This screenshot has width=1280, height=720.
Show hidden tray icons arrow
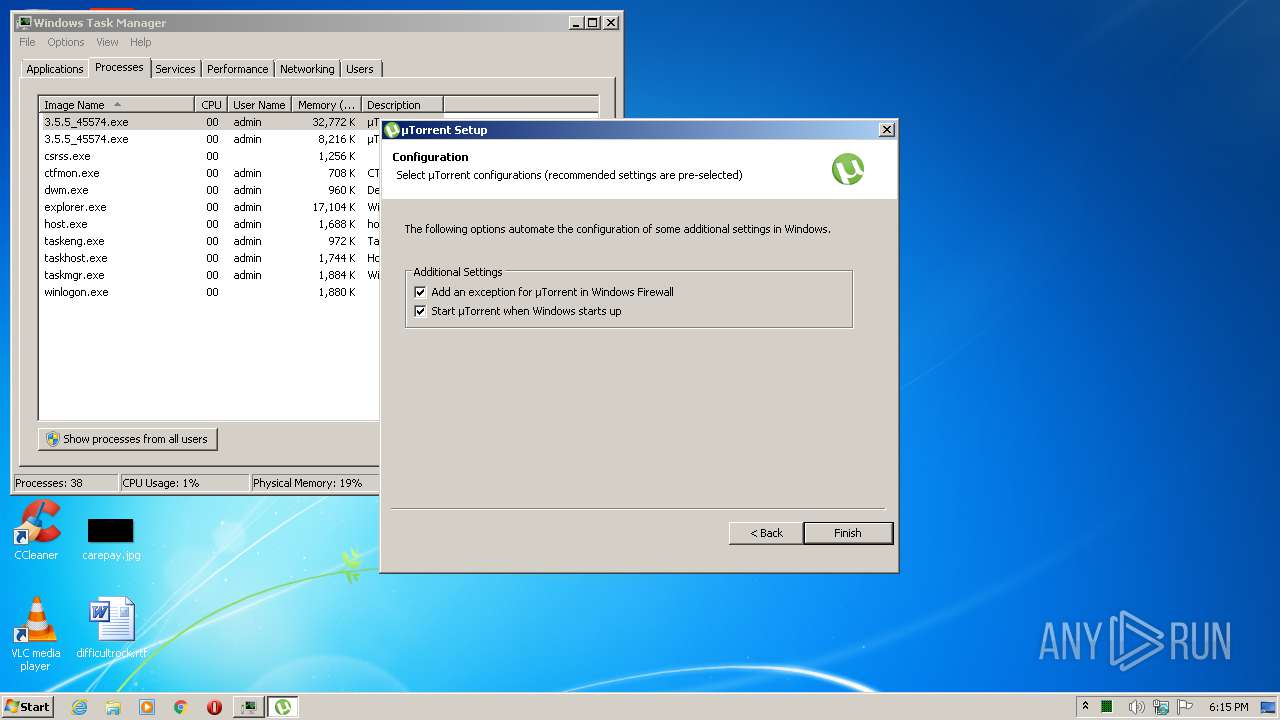pos(1086,706)
